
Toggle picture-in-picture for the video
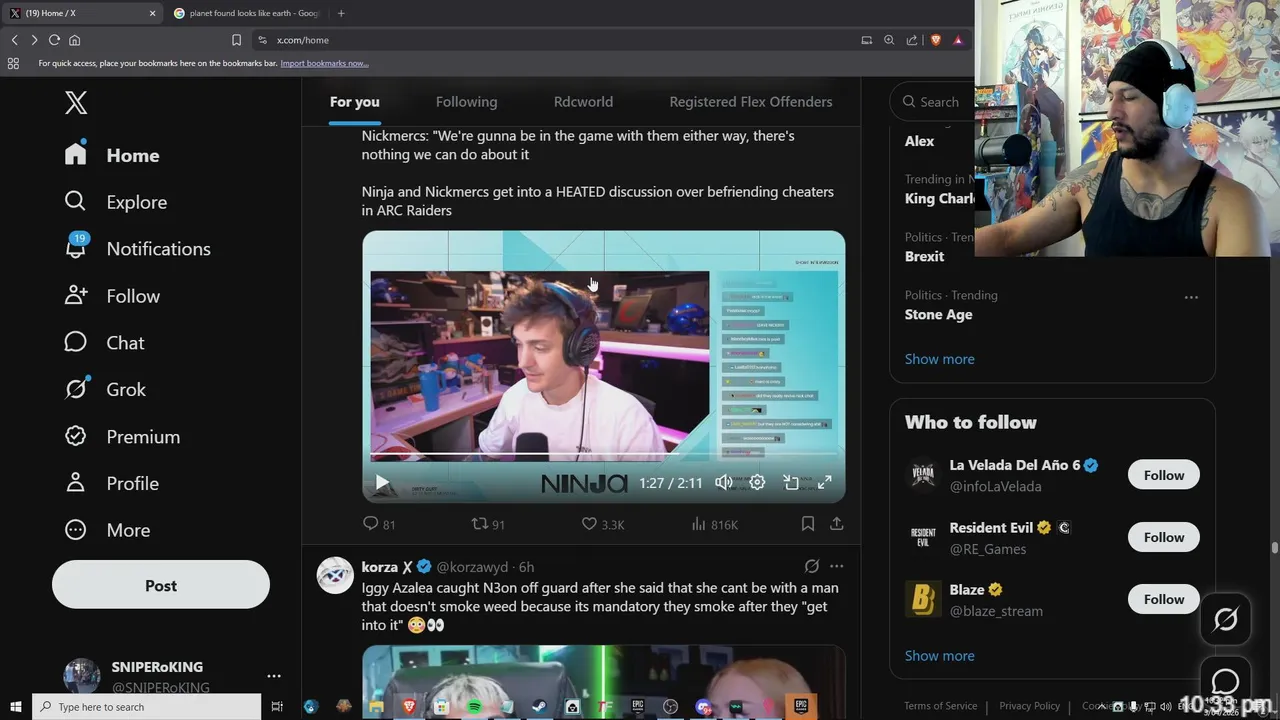pyautogui.click(x=791, y=482)
